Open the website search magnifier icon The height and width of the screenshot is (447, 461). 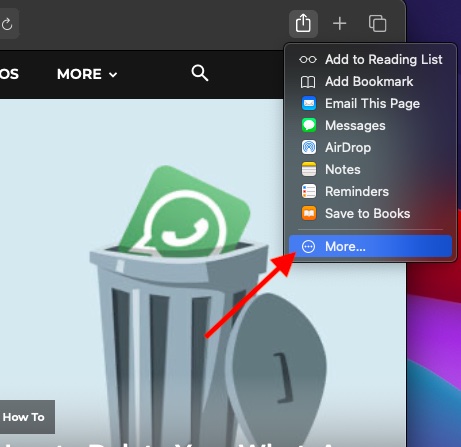coord(200,73)
